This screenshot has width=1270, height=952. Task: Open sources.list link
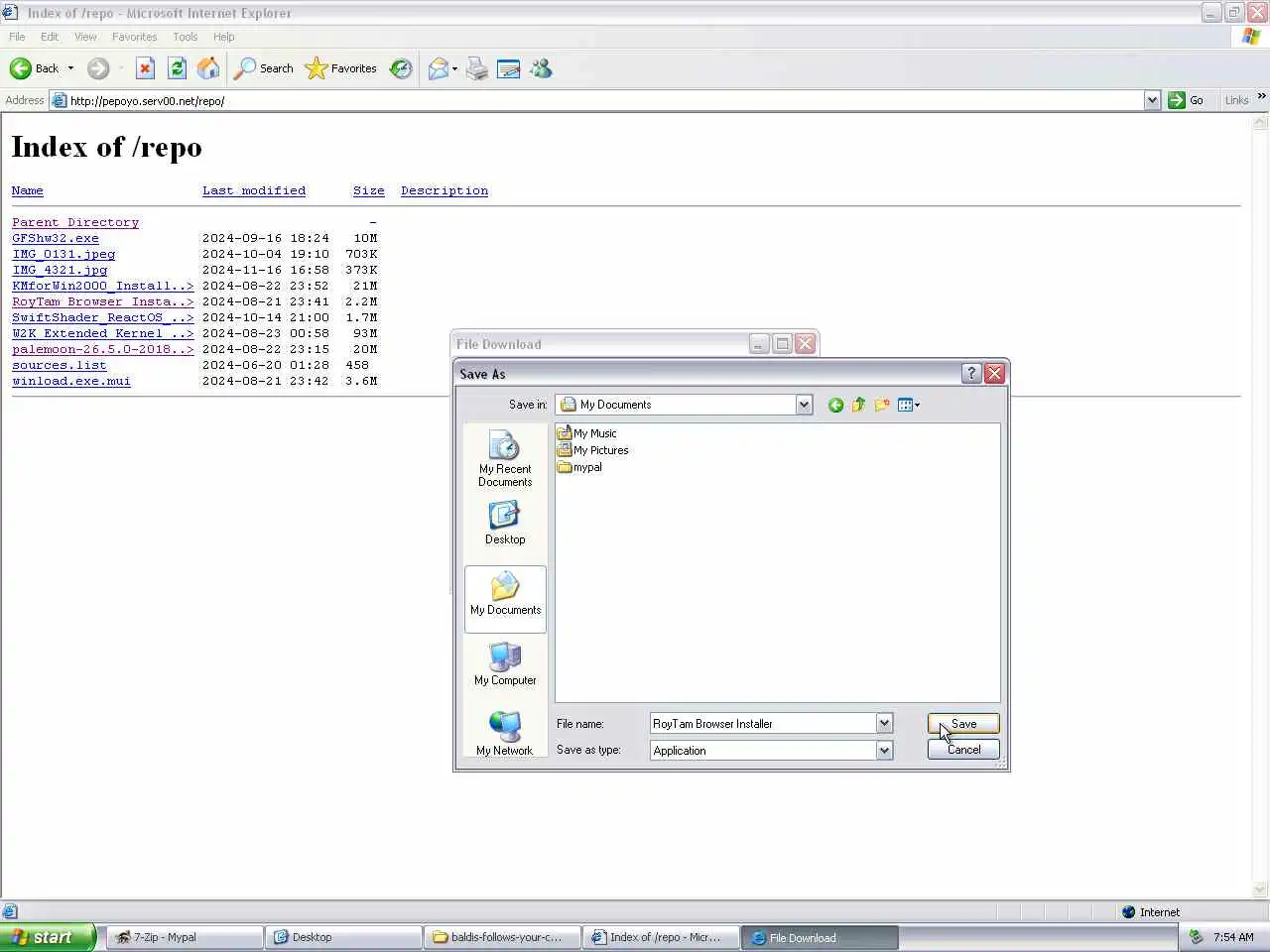59,365
